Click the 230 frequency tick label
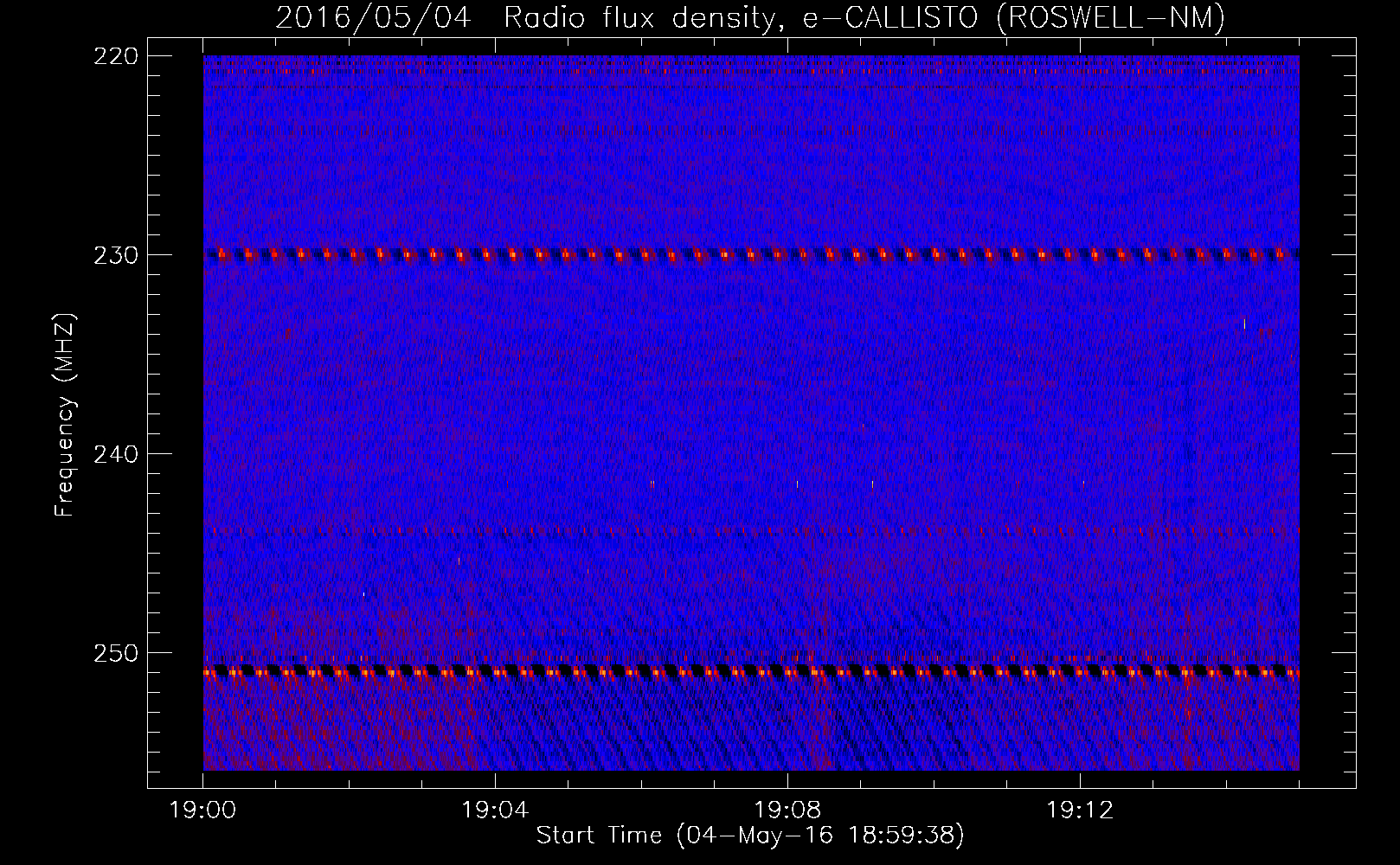 (116, 255)
